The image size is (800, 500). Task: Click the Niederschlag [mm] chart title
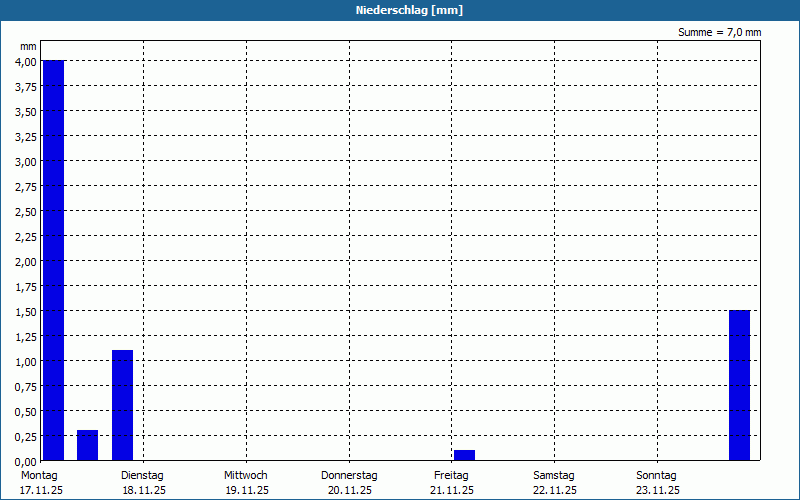tap(409, 10)
